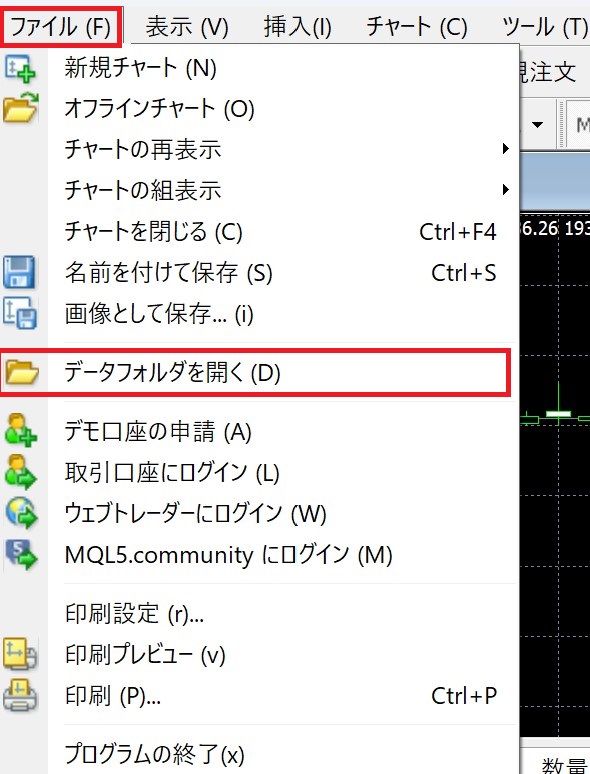Open the 表示 (V) menu
590x774 pixels.
tap(187, 27)
